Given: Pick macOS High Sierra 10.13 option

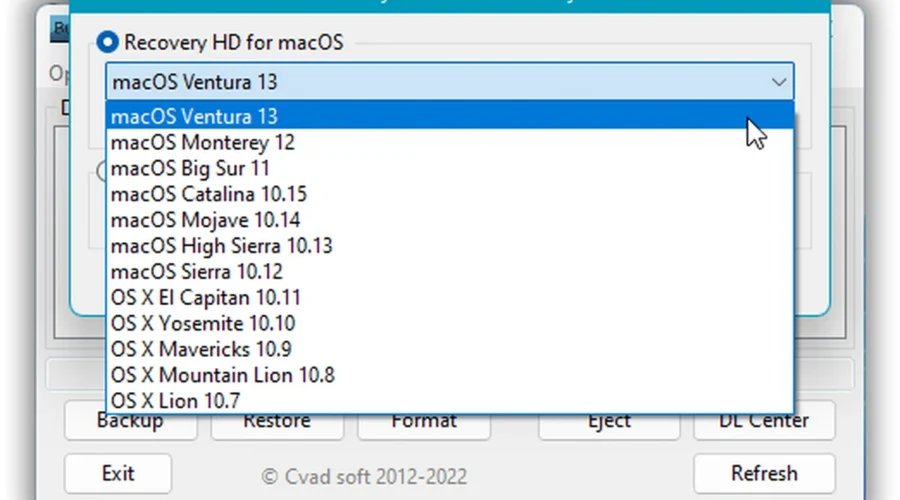Looking at the screenshot, I should [450, 246].
